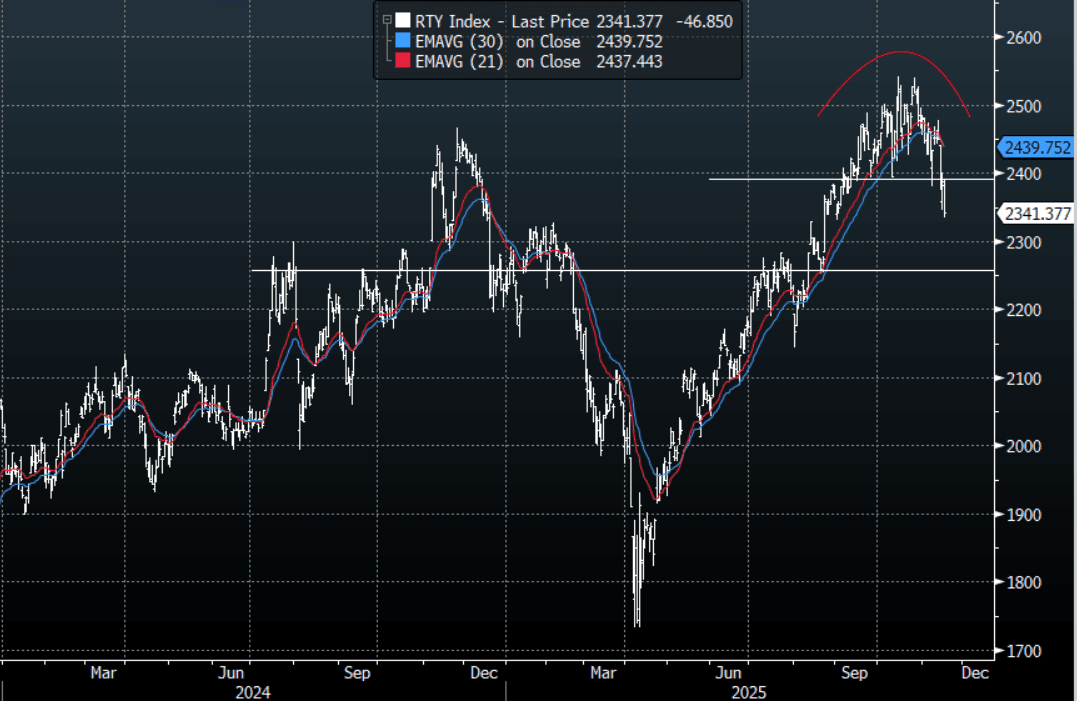Image resolution: width=1077 pixels, height=701 pixels.
Task: Click the 1700 label on price axis
Action: click(x=1024, y=651)
